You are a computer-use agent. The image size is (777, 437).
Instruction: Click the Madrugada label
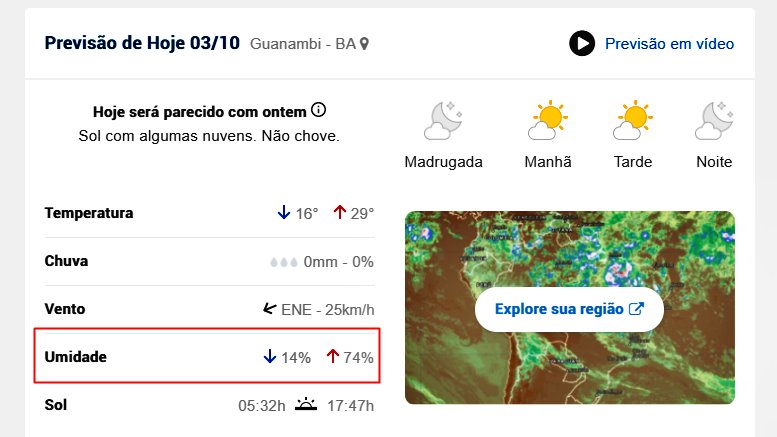444,162
